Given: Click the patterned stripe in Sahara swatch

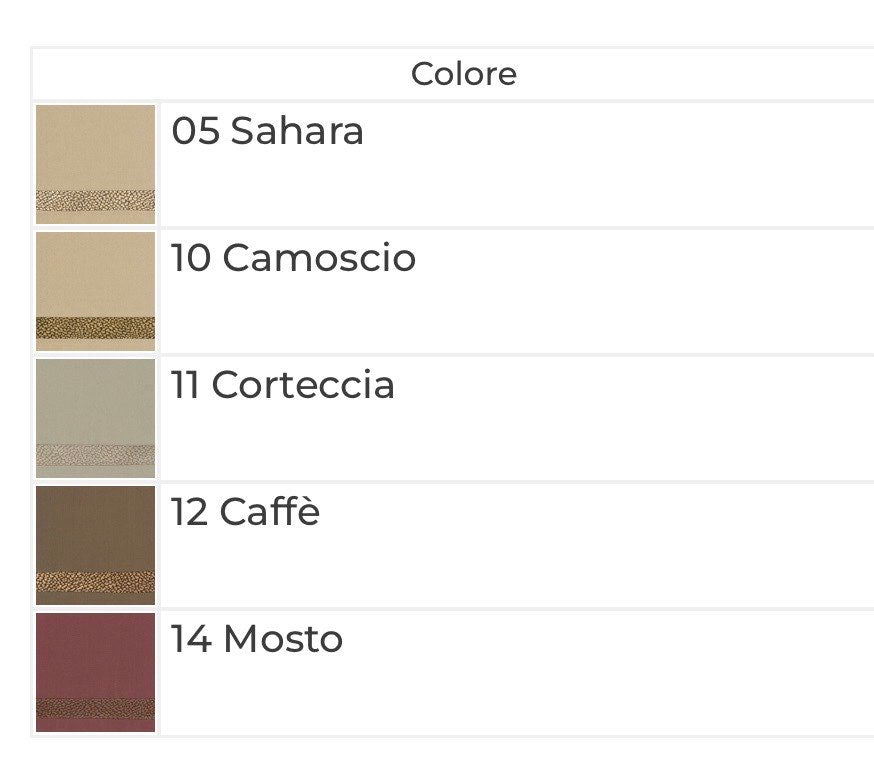Looking at the screenshot, I should coord(95,201).
